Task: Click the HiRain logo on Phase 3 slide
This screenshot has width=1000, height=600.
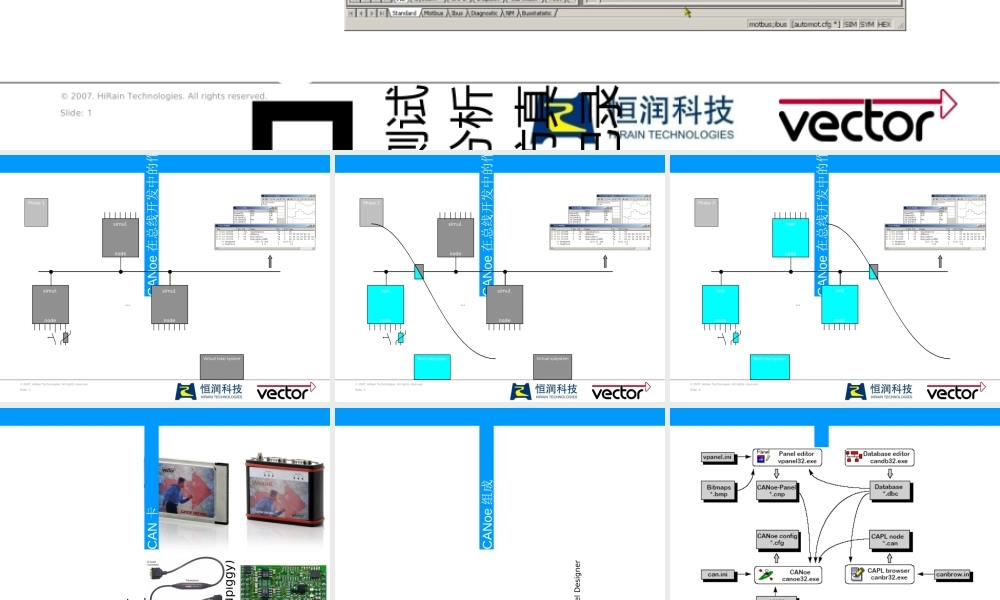Action: (879, 391)
